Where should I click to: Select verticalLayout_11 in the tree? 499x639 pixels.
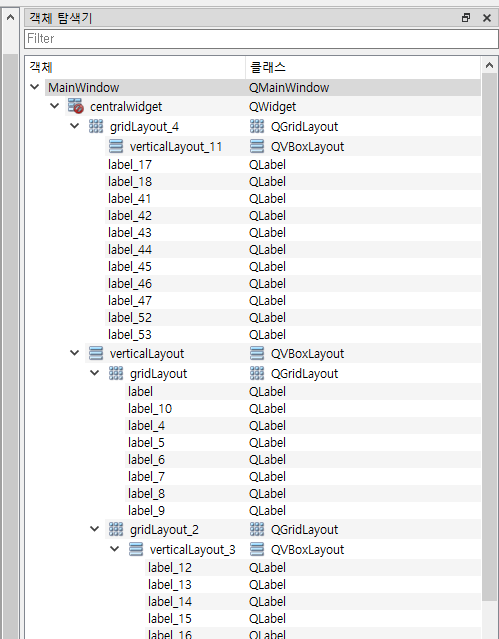(x=176, y=147)
